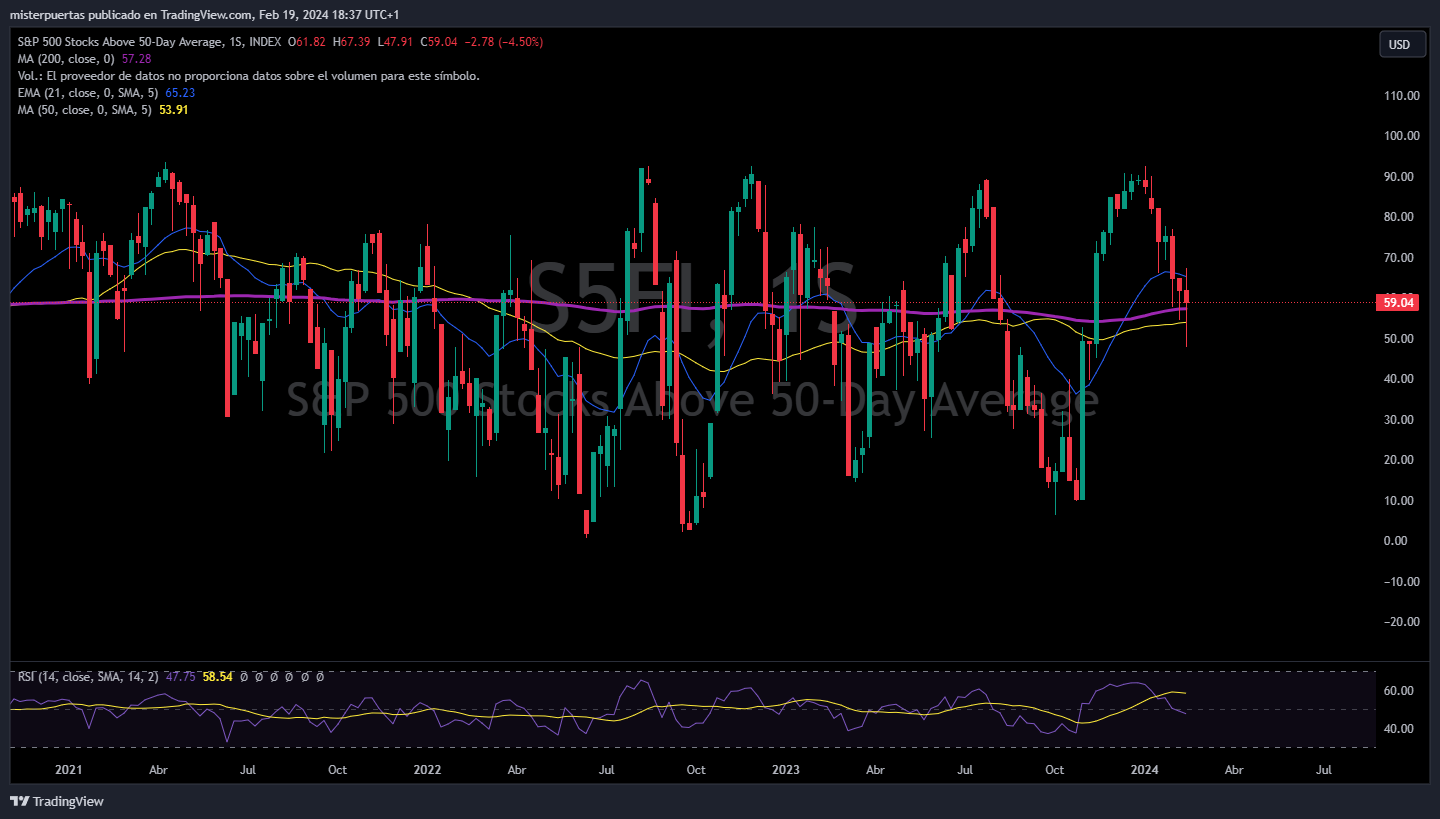Select the Vol. data provider notice
1440x819 pixels.
pos(248,76)
